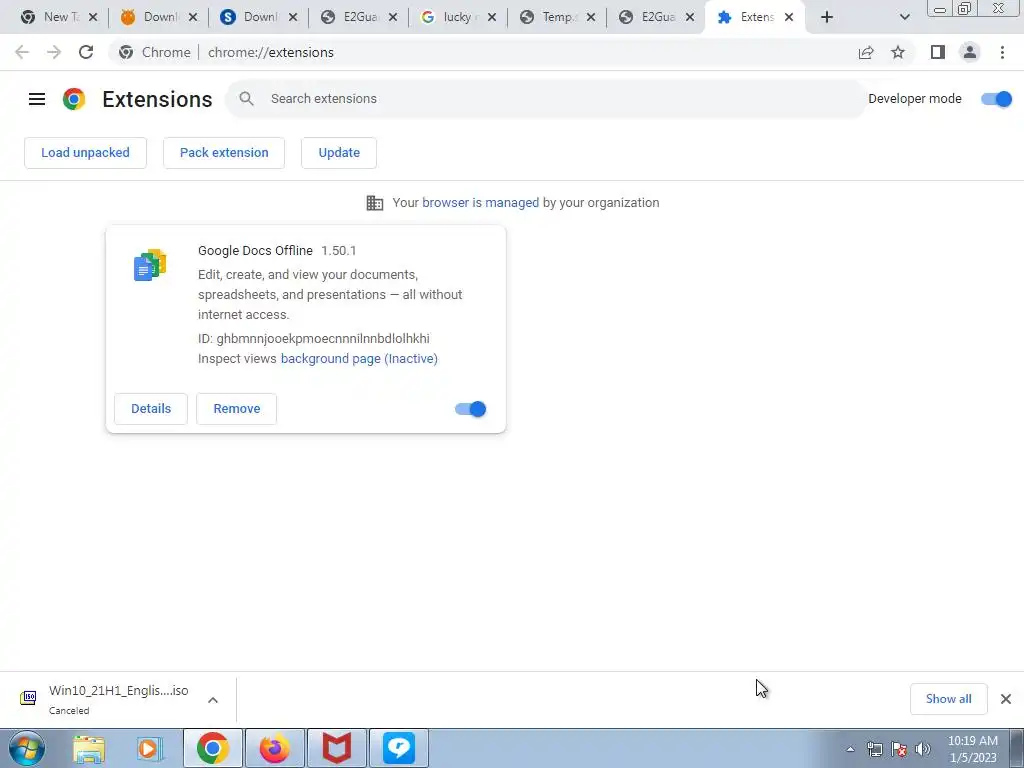
Task: Click the version number 1.50.1
Action: tap(339, 251)
